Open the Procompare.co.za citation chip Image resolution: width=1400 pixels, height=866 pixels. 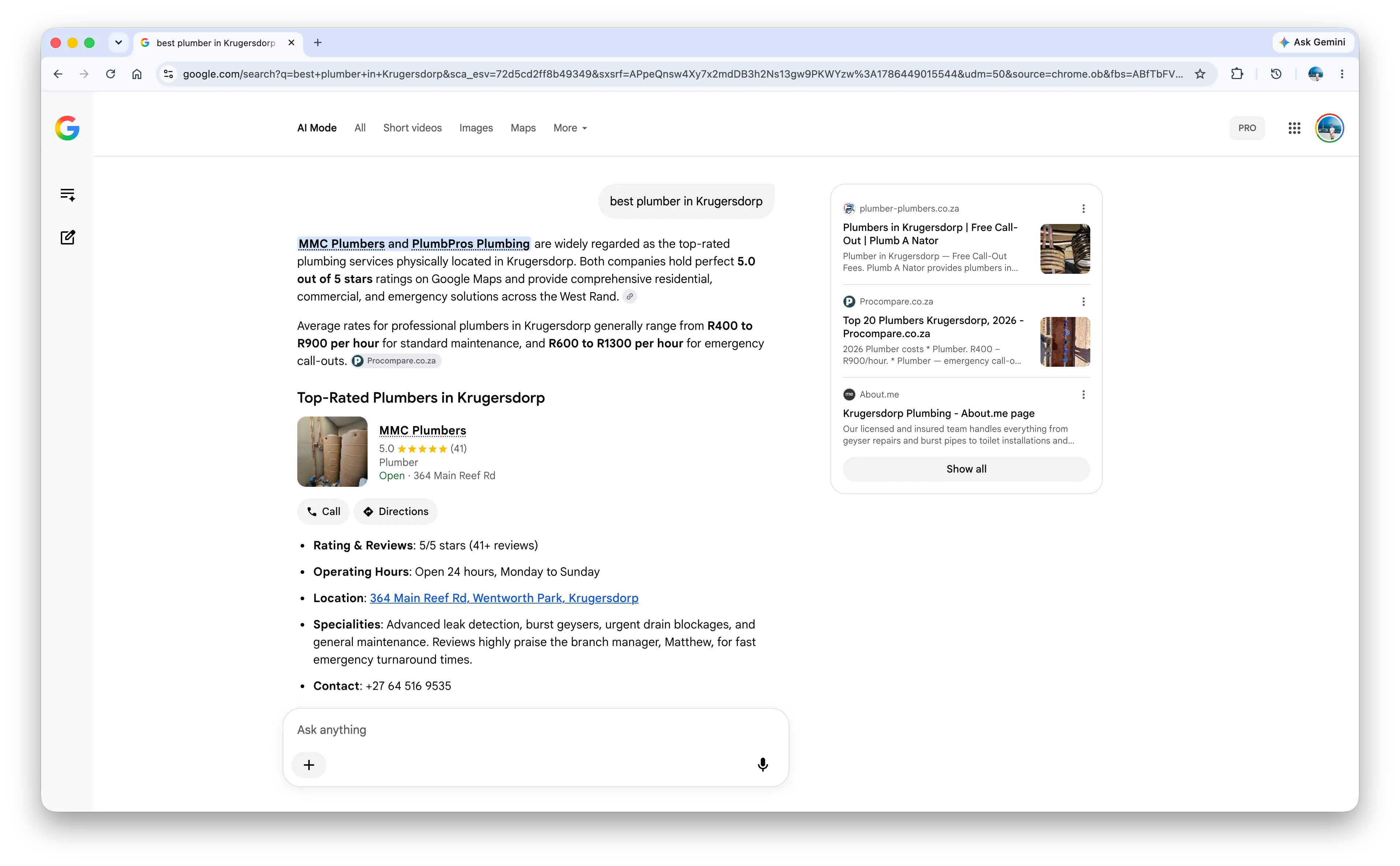pos(396,360)
